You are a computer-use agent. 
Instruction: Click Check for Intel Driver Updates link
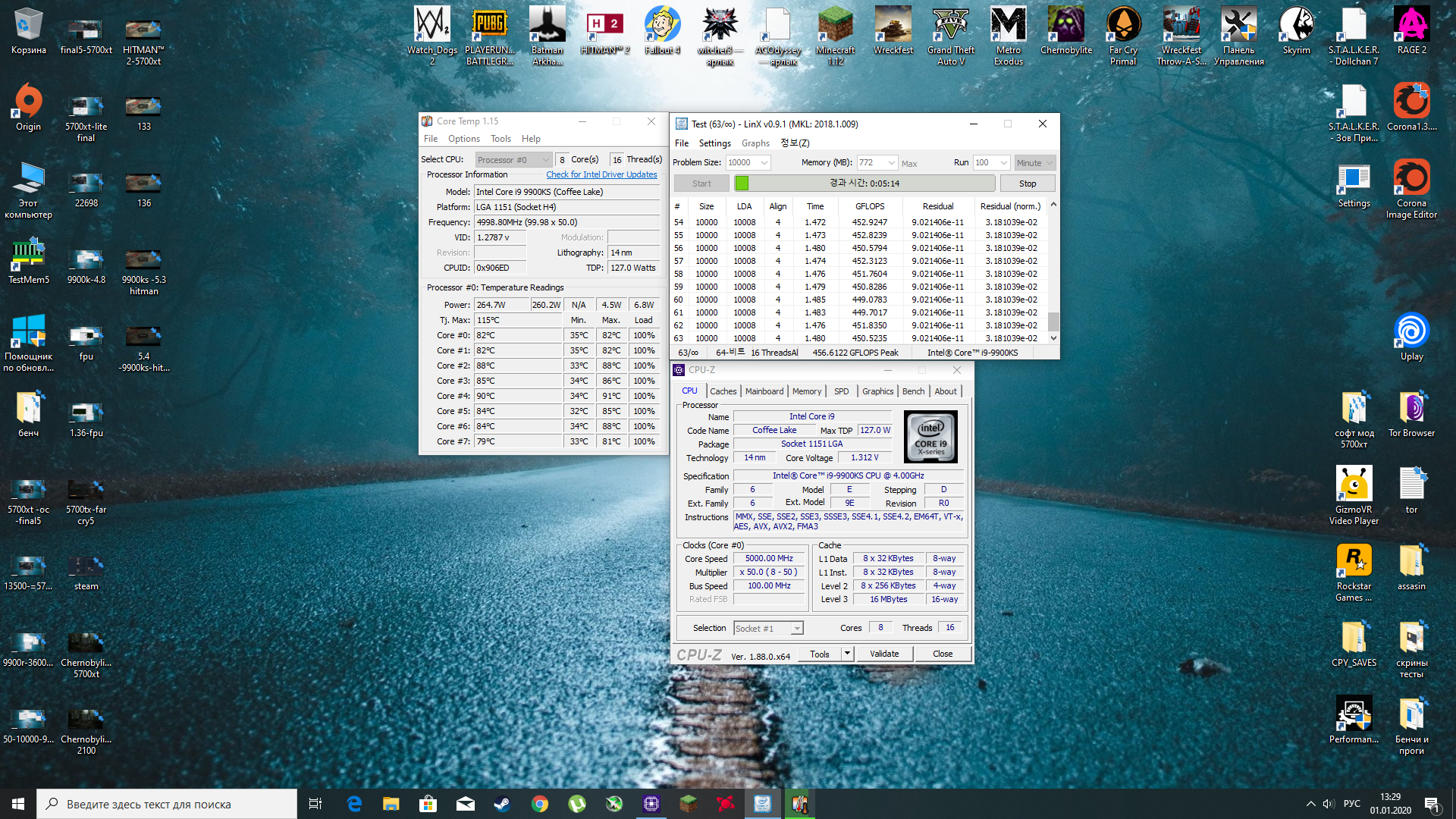(601, 174)
